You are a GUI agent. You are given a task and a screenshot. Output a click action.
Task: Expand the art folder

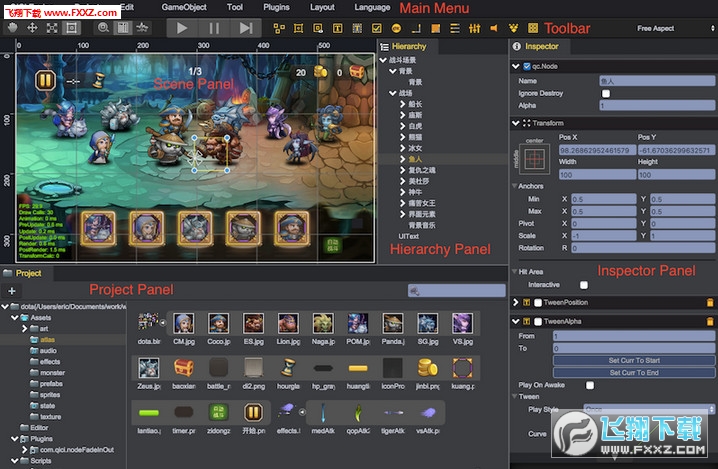(x=25, y=328)
